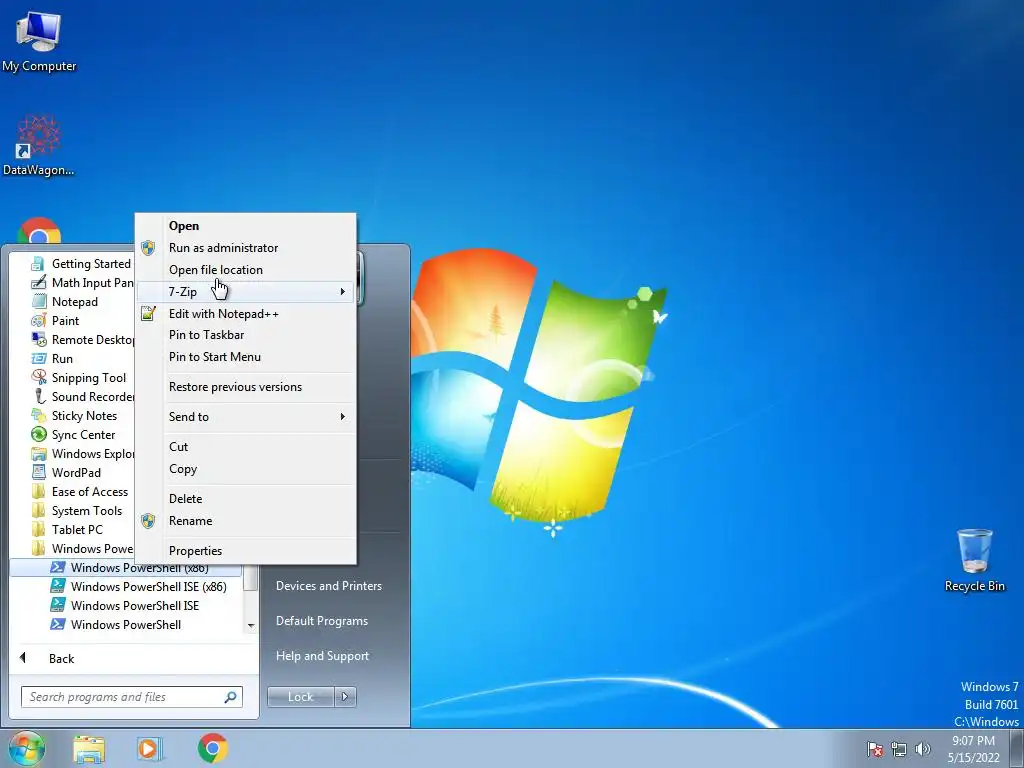Click the Action Center flag tray icon
The height and width of the screenshot is (768, 1024).
point(875,749)
